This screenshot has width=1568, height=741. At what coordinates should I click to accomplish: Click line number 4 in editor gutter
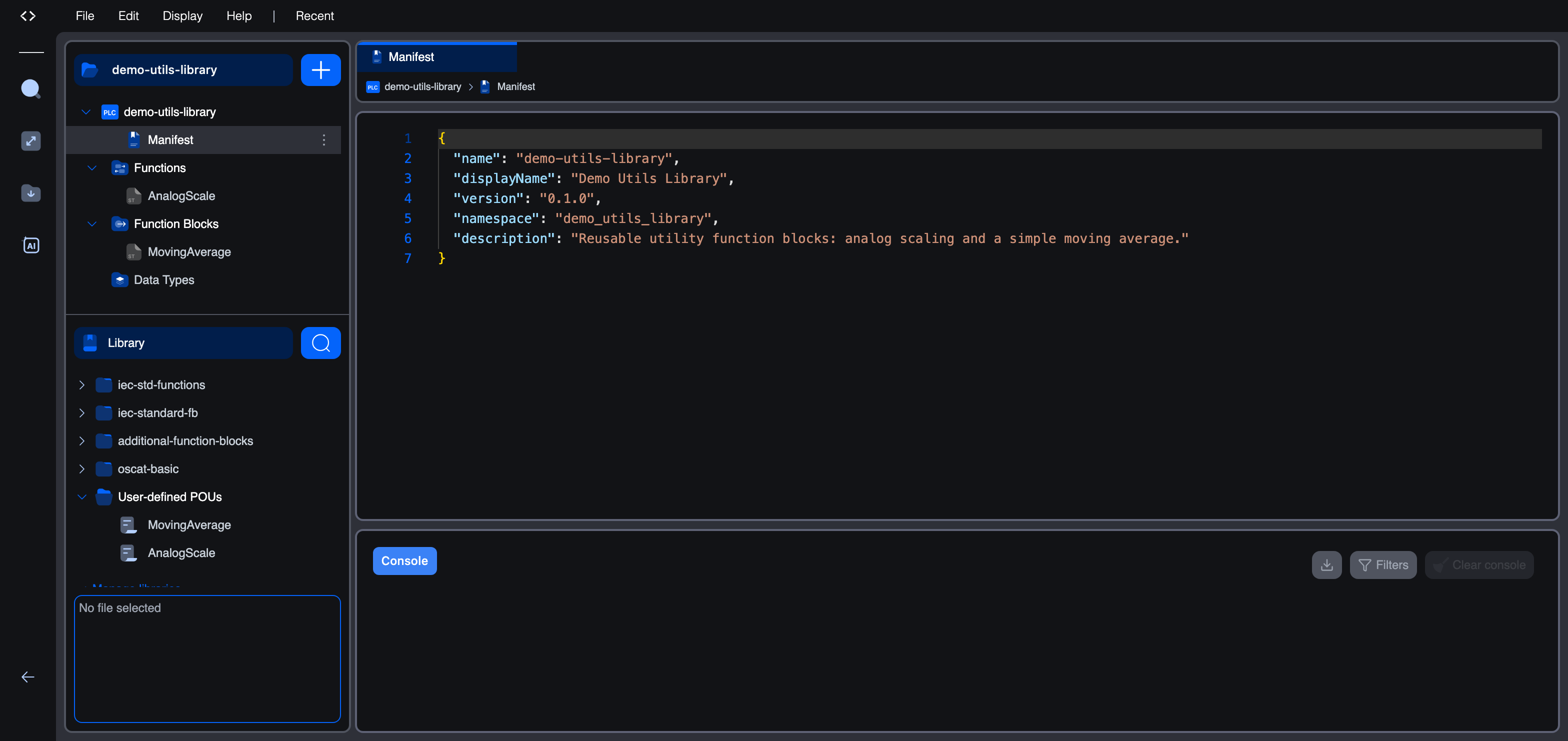[408, 198]
